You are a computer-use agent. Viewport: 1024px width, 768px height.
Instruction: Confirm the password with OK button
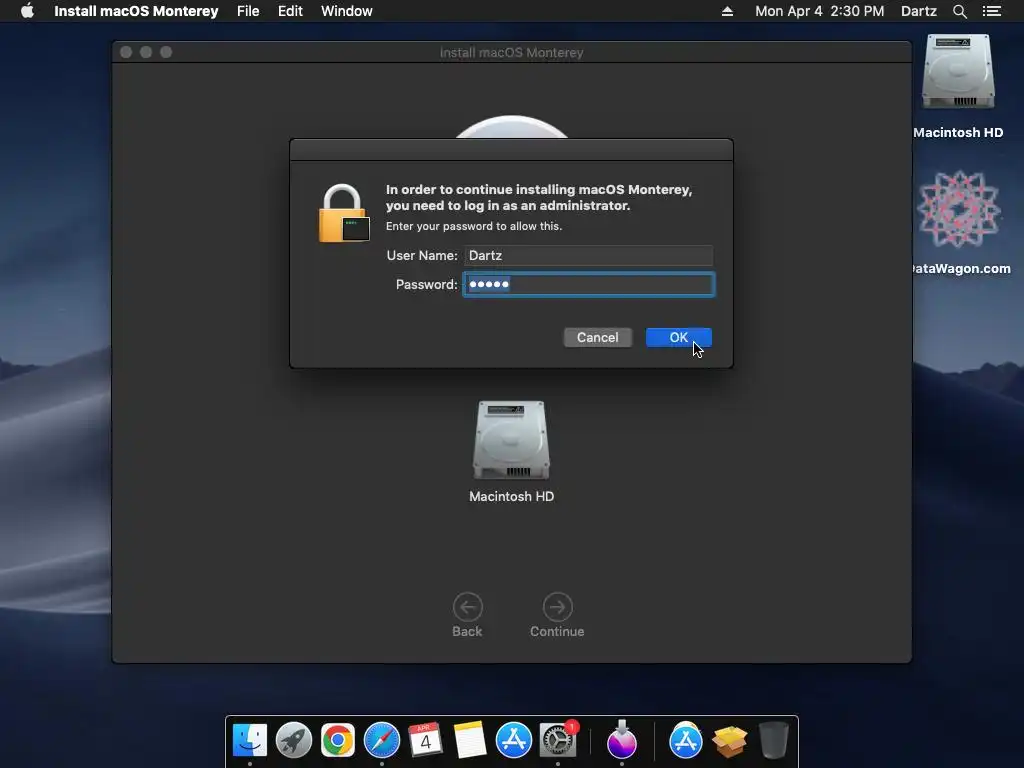coord(679,338)
